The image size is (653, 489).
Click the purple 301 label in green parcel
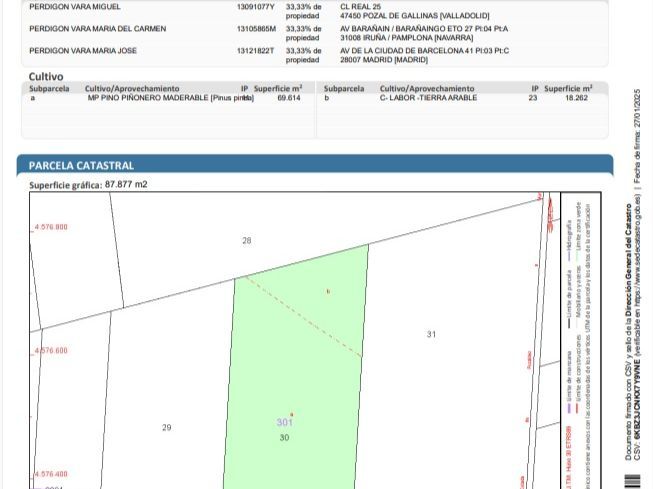click(285, 422)
